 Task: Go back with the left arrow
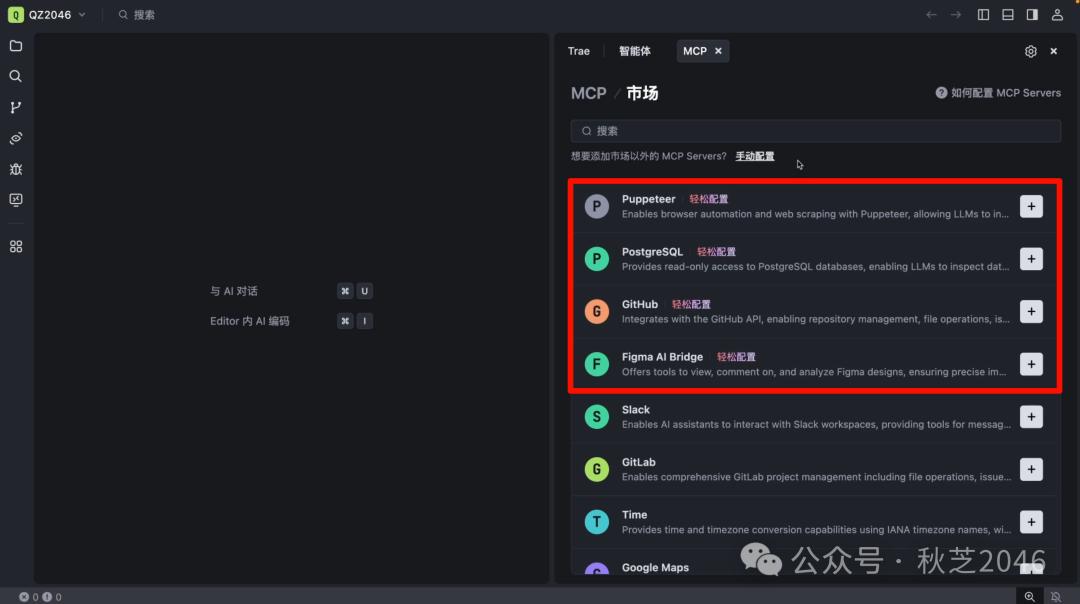point(931,14)
